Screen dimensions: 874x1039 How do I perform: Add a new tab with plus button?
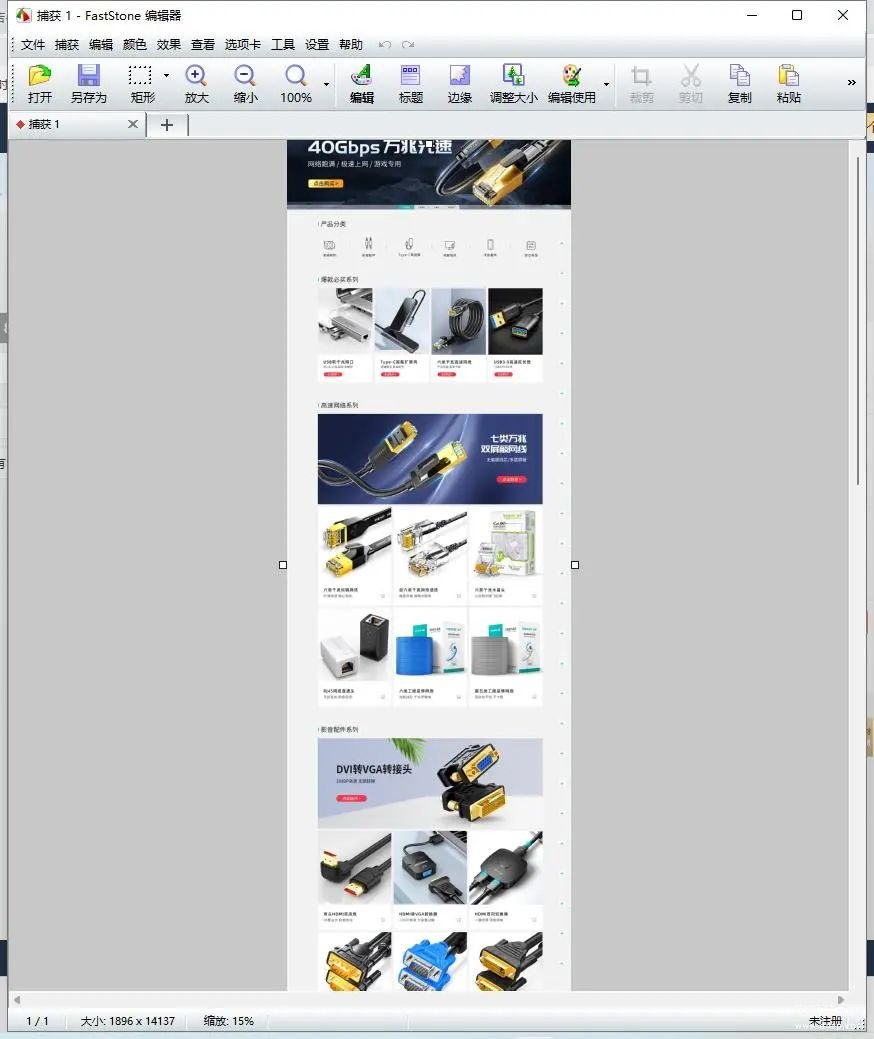[167, 125]
